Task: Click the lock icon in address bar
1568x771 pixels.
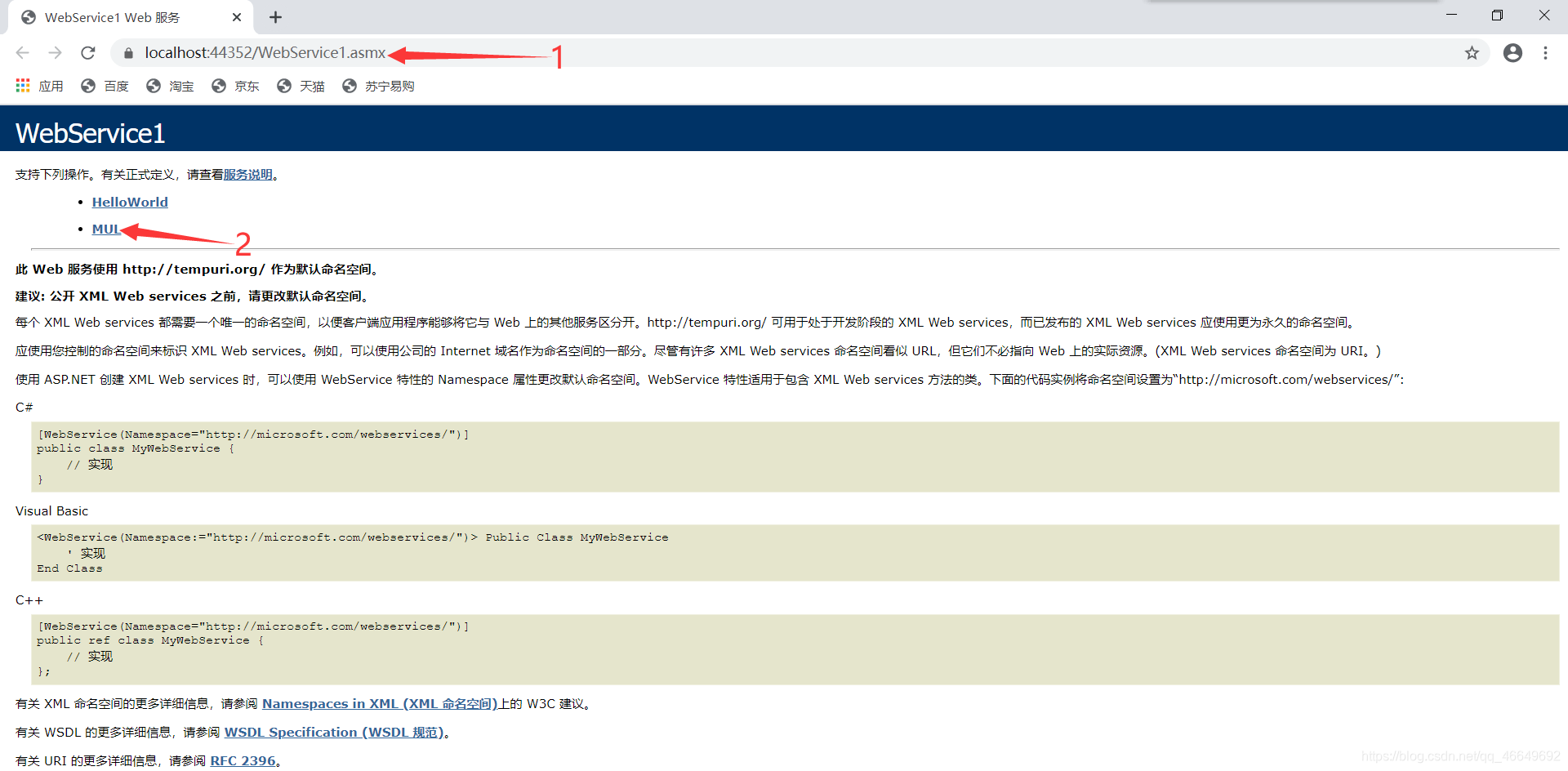Action: (x=128, y=53)
